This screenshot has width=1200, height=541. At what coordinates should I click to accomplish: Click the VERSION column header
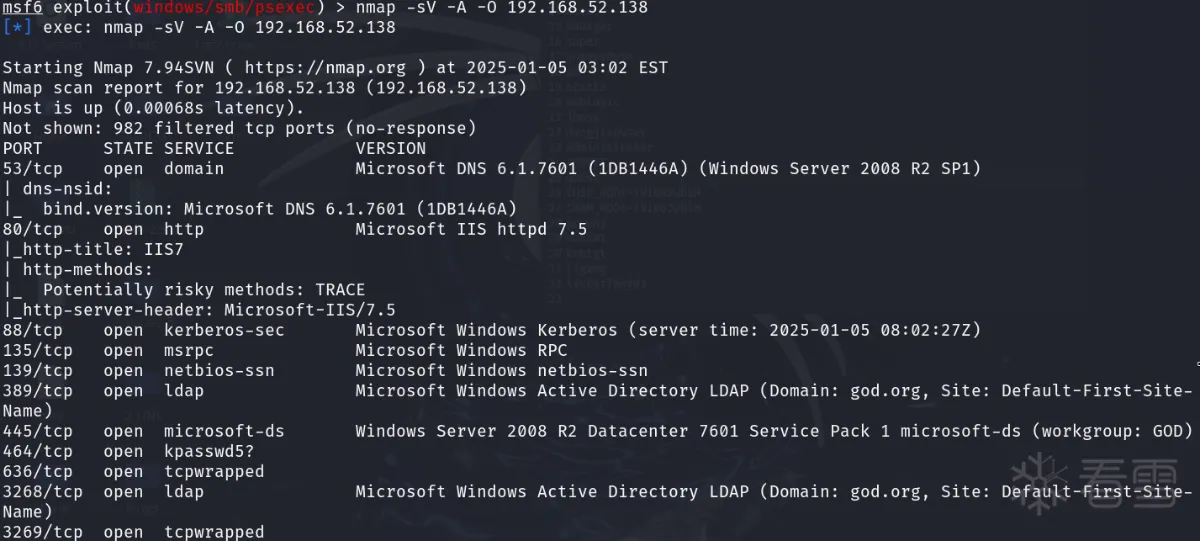(390, 148)
